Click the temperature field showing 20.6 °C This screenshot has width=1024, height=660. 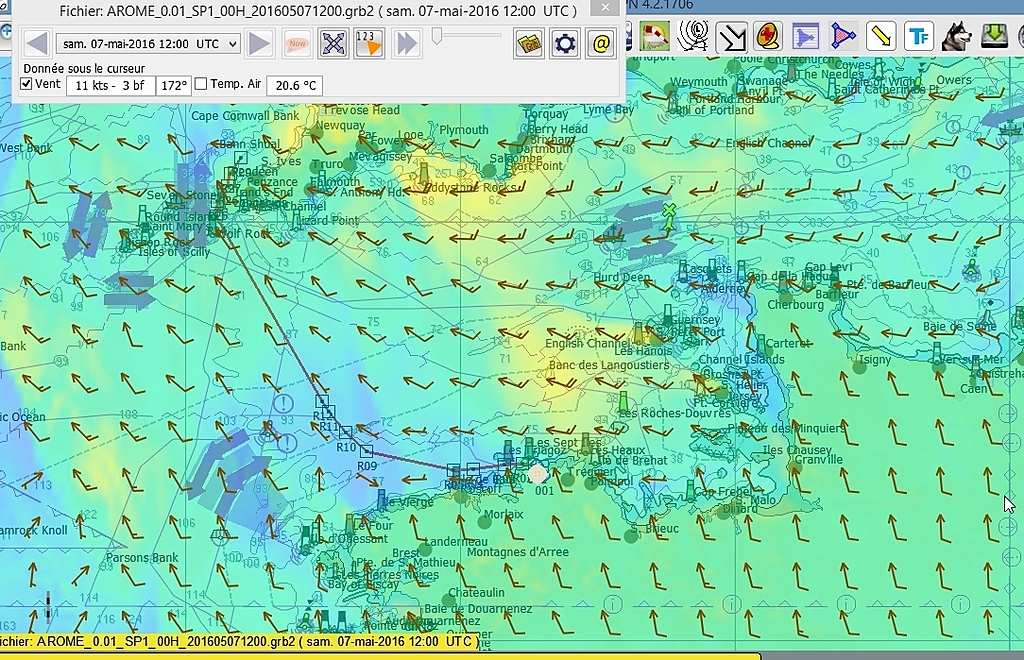coord(295,86)
